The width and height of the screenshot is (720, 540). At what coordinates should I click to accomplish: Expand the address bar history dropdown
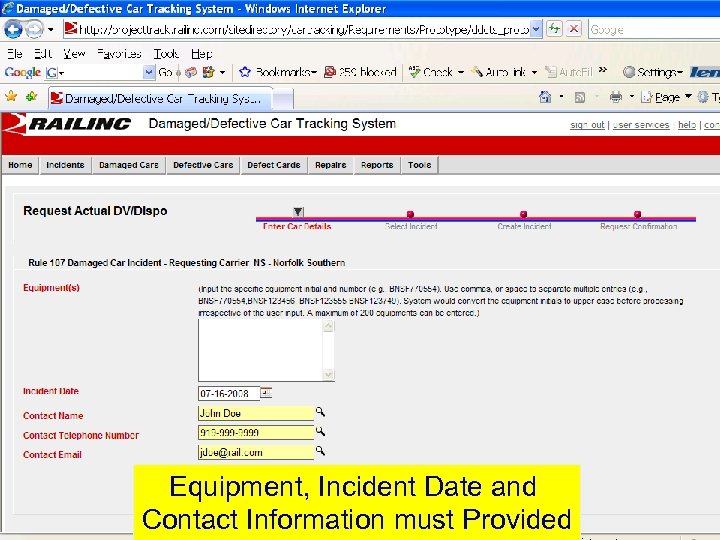(536, 29)
